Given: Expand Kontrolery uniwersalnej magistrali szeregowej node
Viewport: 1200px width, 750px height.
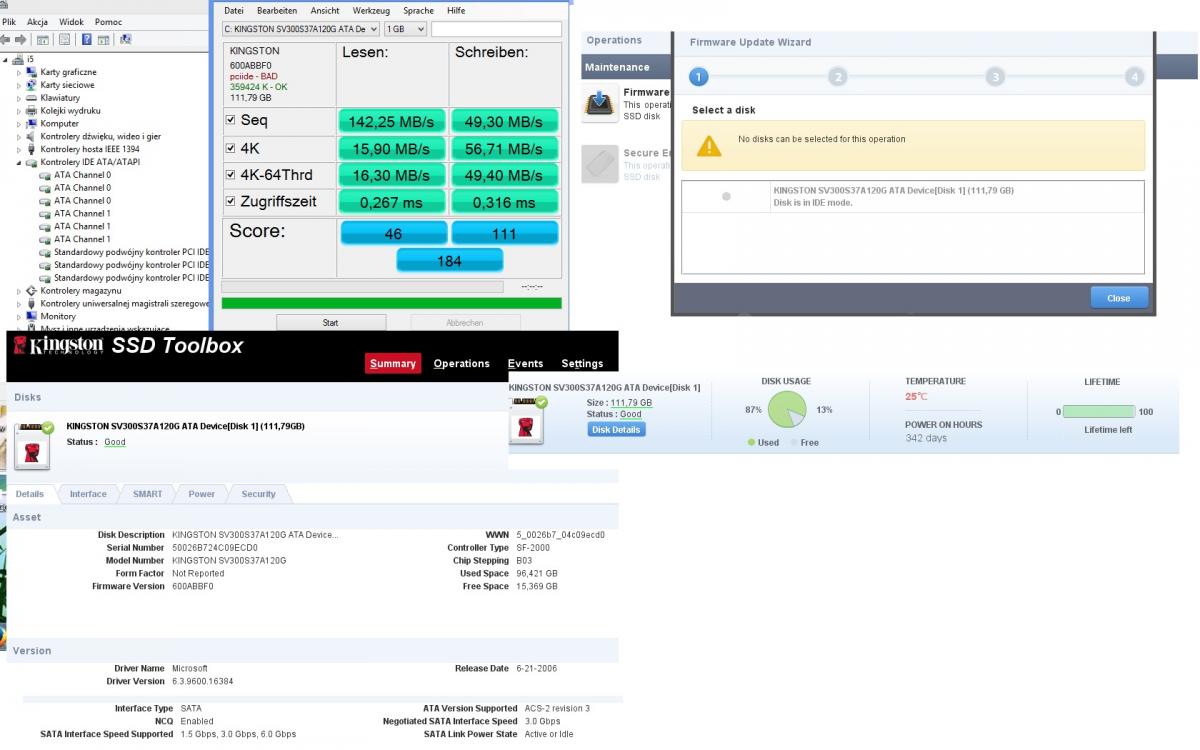Looking at the screenshot, I should pos(19,304).
